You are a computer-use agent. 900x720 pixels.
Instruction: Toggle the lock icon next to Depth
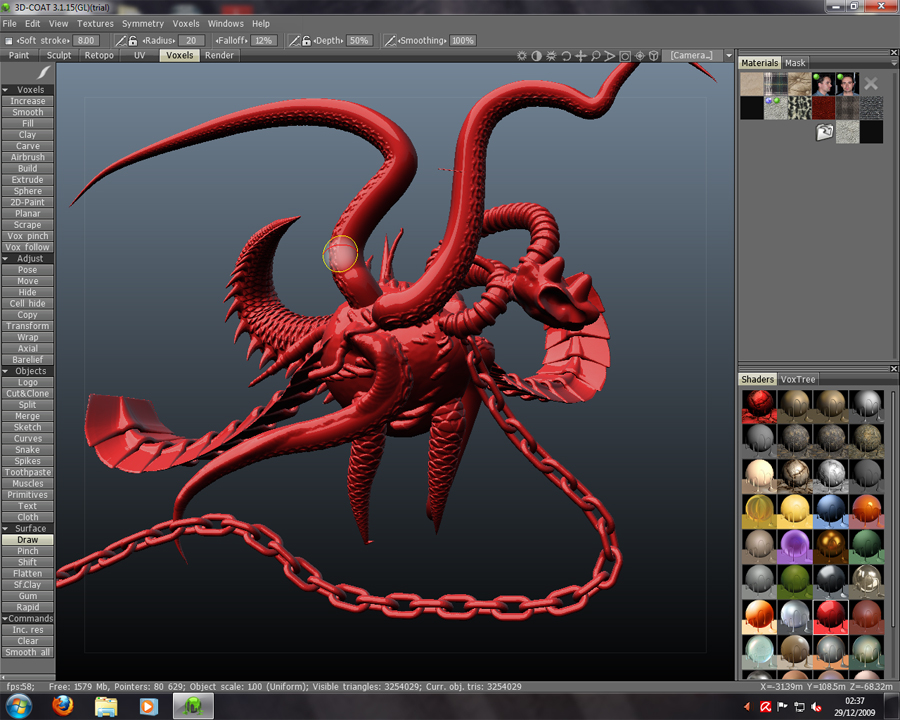pos(307,41)
